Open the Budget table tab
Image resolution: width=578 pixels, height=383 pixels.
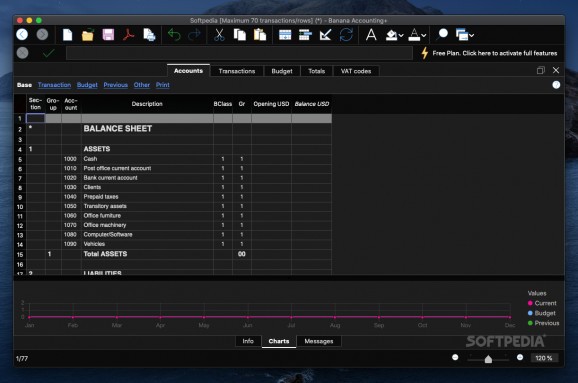[x=282, y=71]
